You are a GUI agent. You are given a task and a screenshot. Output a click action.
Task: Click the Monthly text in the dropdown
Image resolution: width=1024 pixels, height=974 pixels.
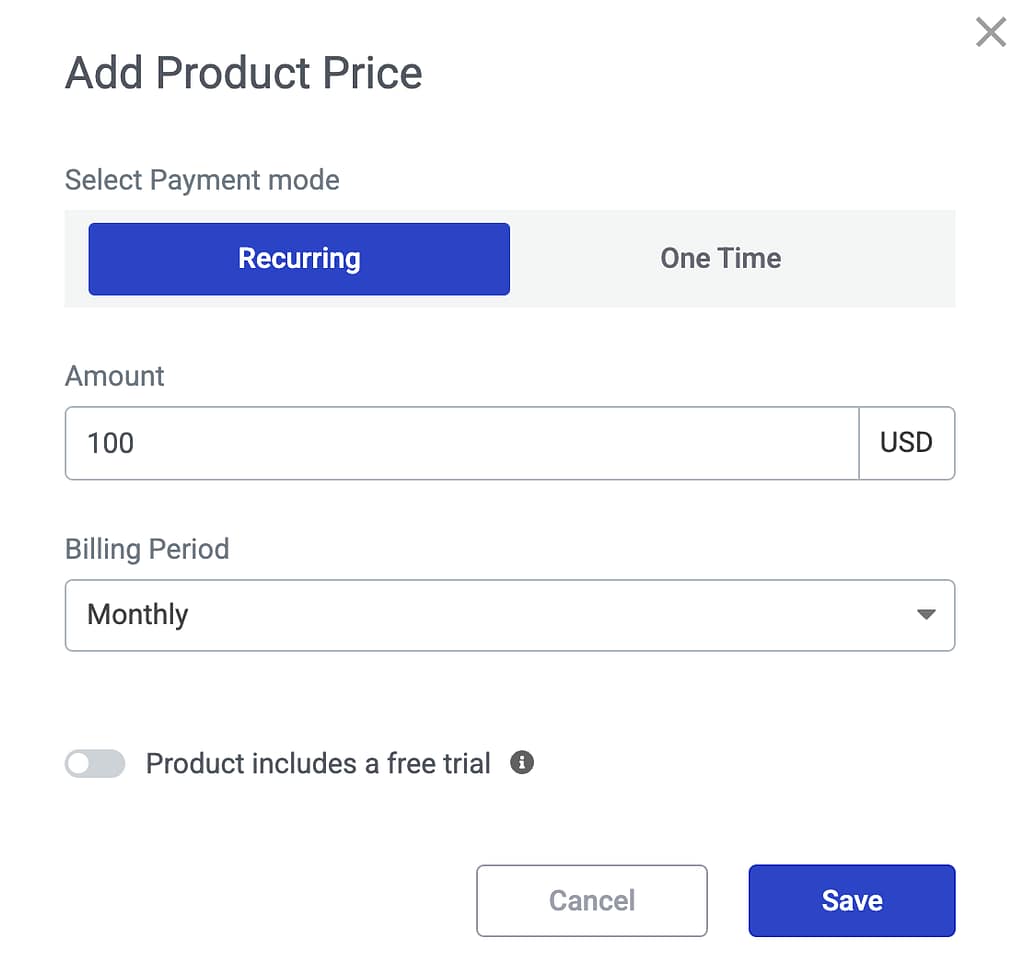click(x=138, y=614)
